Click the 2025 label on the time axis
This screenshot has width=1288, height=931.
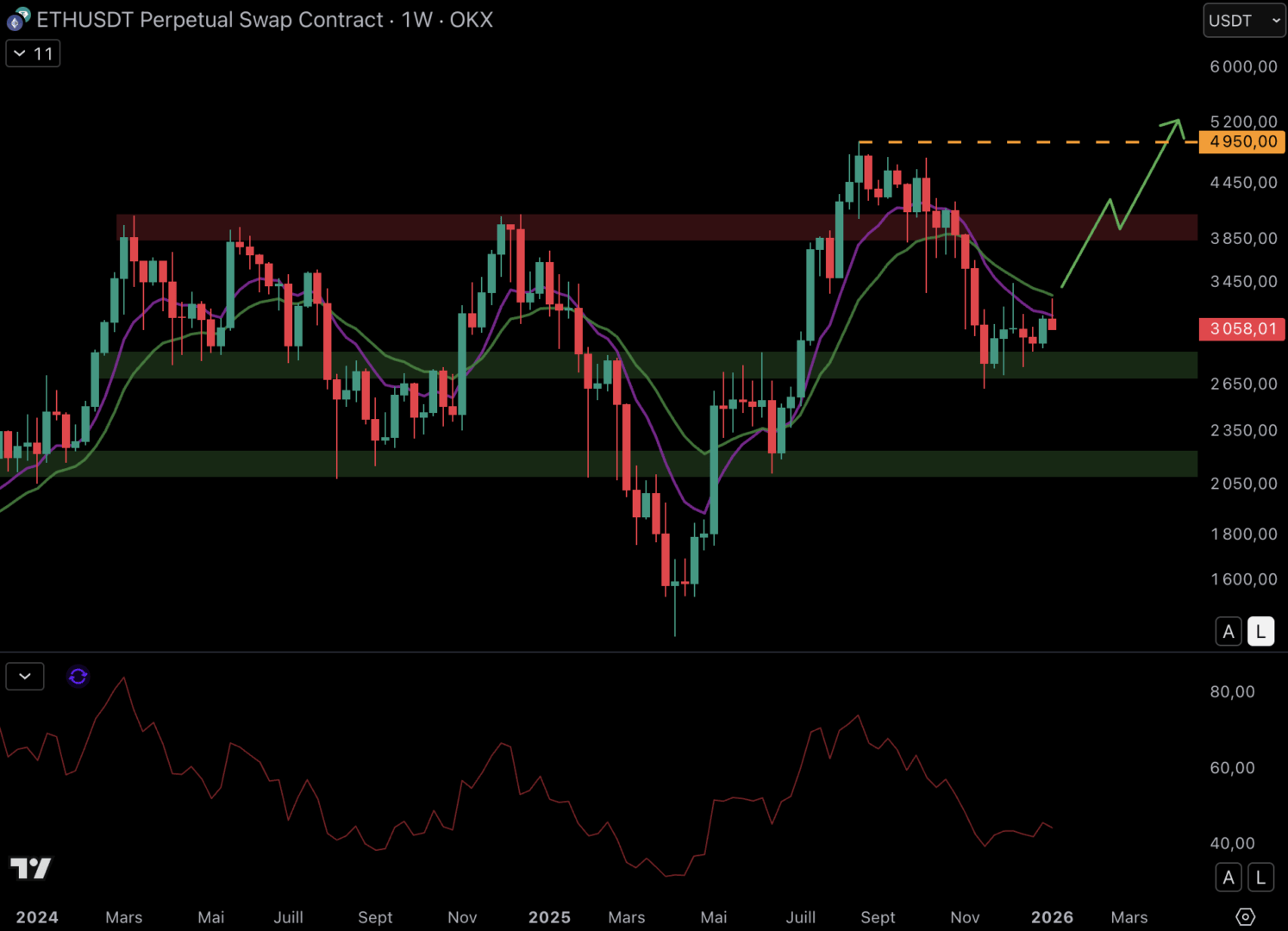click(549, 917)
